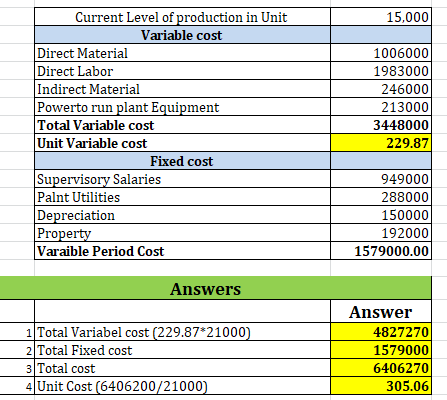447x400 pixels.
Task: Click the blank blue cell right of 'Fixed cost'
Action: click(x=381, y=161)
